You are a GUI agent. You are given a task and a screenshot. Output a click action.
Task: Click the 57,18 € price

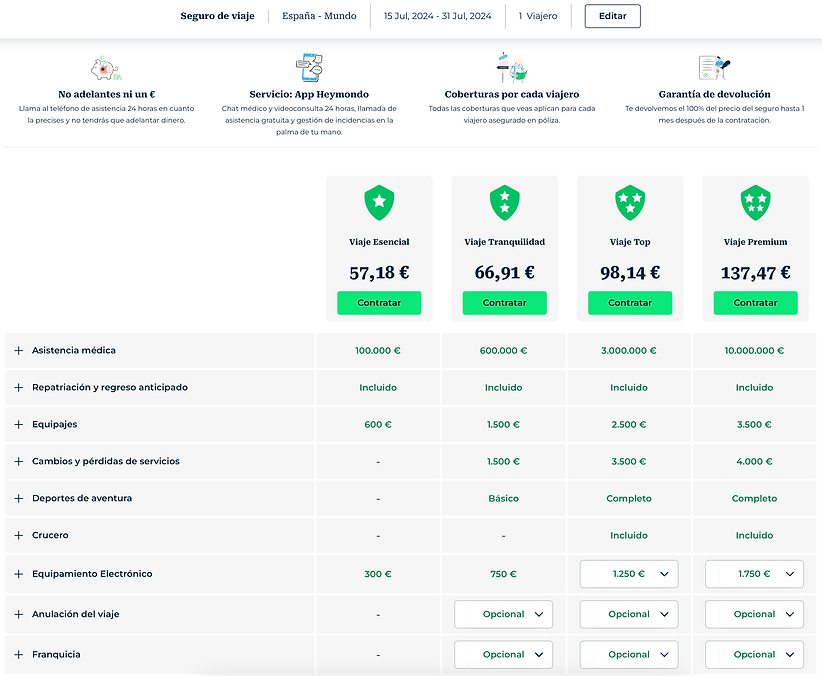[x=379, y=273]
